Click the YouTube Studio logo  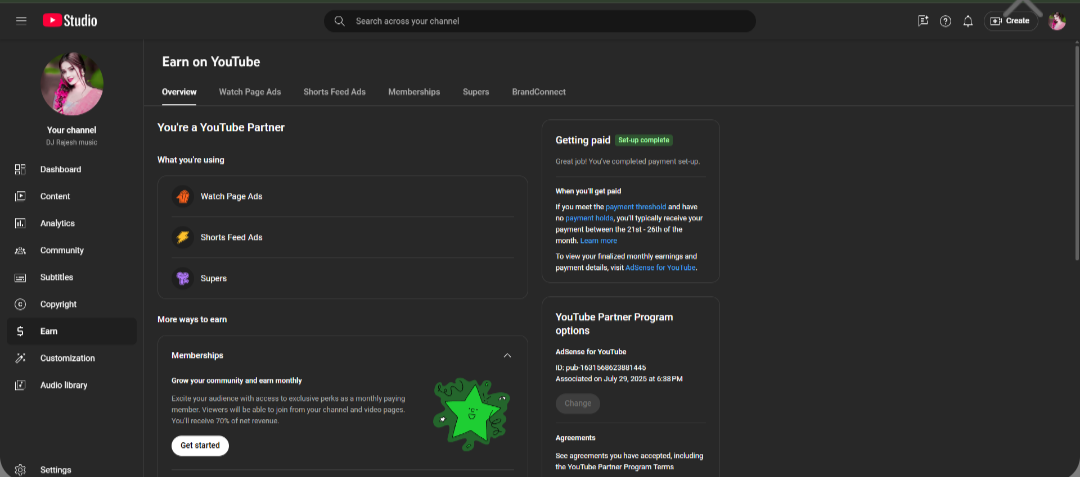70,21
